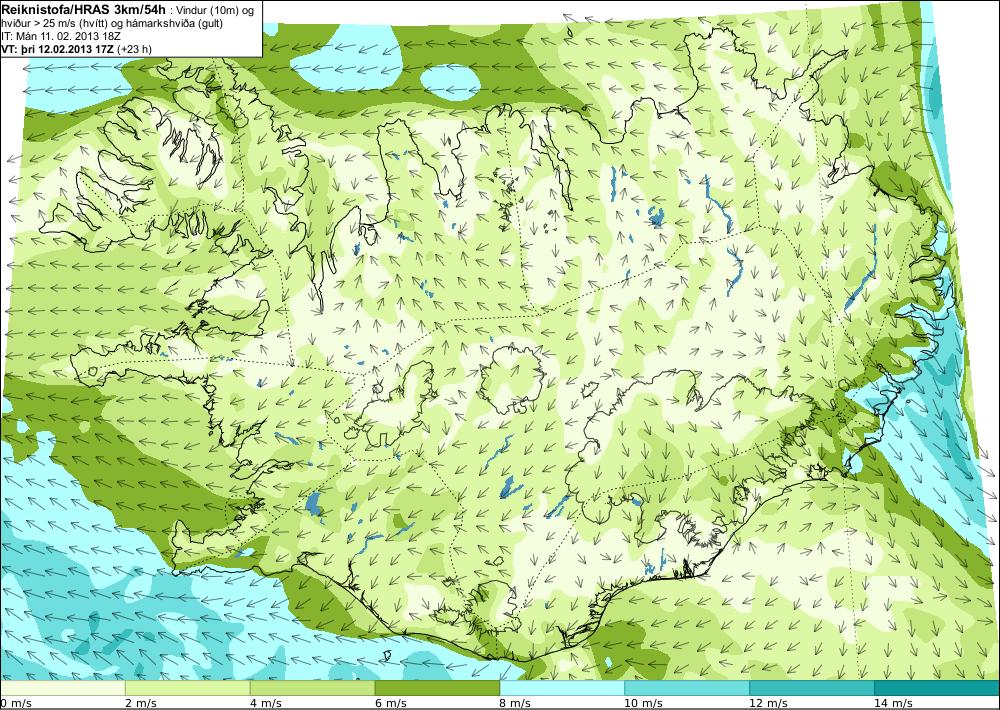Click the 2 m/s legend color swatch
Screen dimensions: 1000x710
click(x=188, y=688)
